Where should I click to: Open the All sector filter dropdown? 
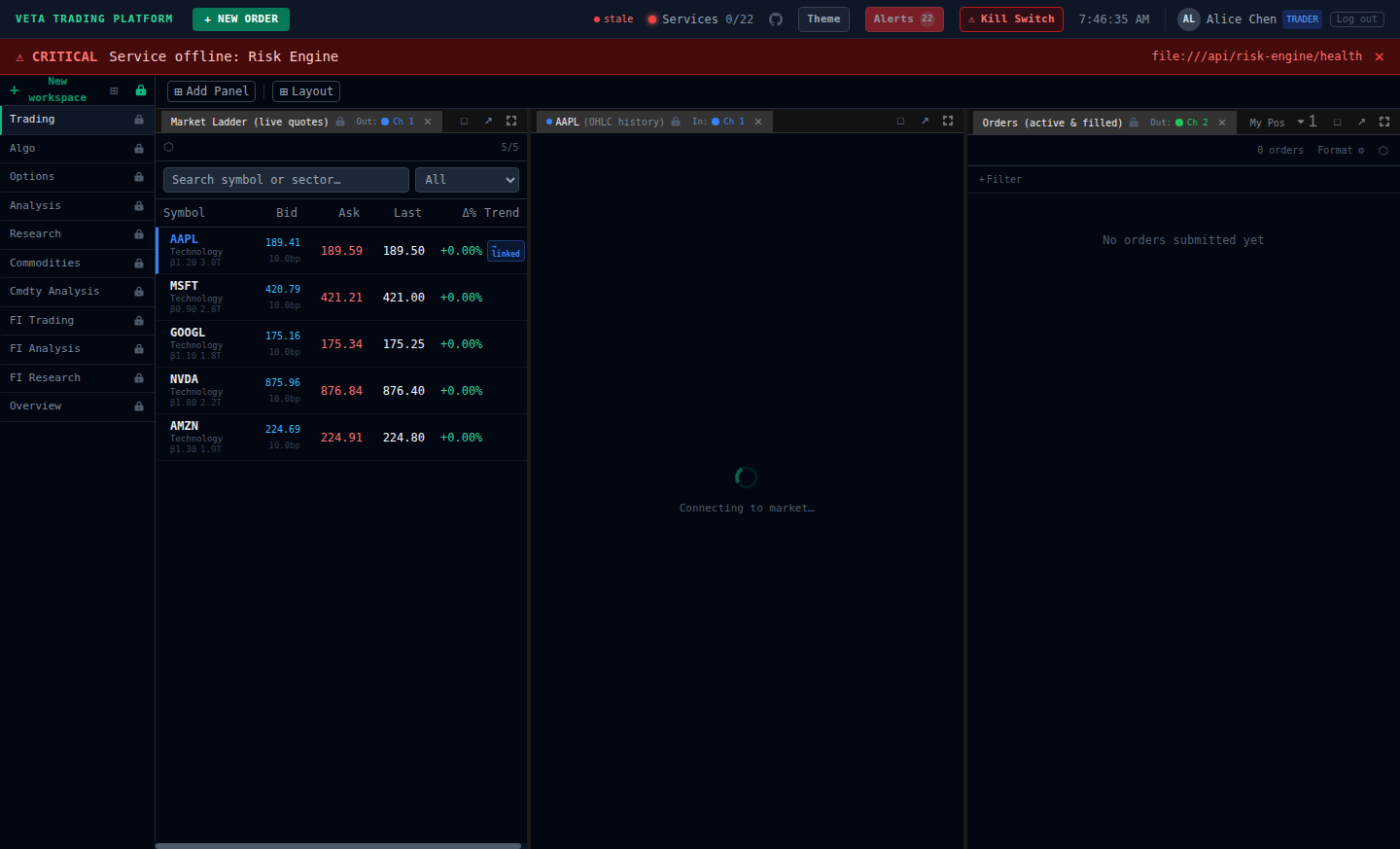tap(467, 179)
